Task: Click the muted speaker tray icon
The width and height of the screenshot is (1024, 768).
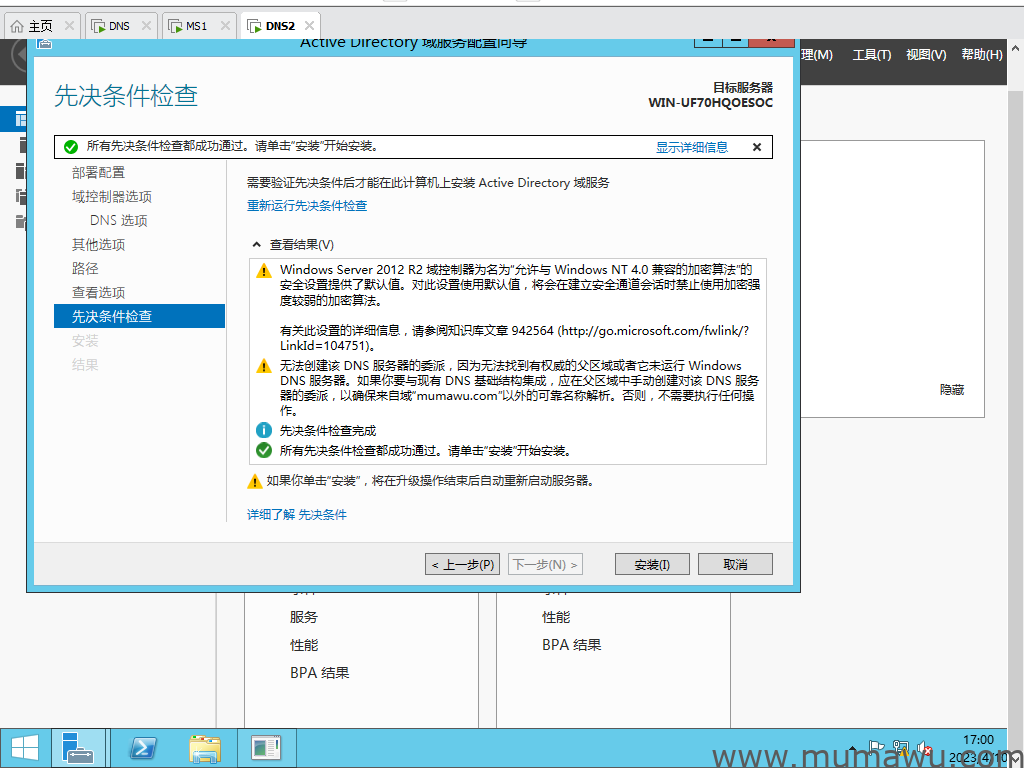Action: 925,748
